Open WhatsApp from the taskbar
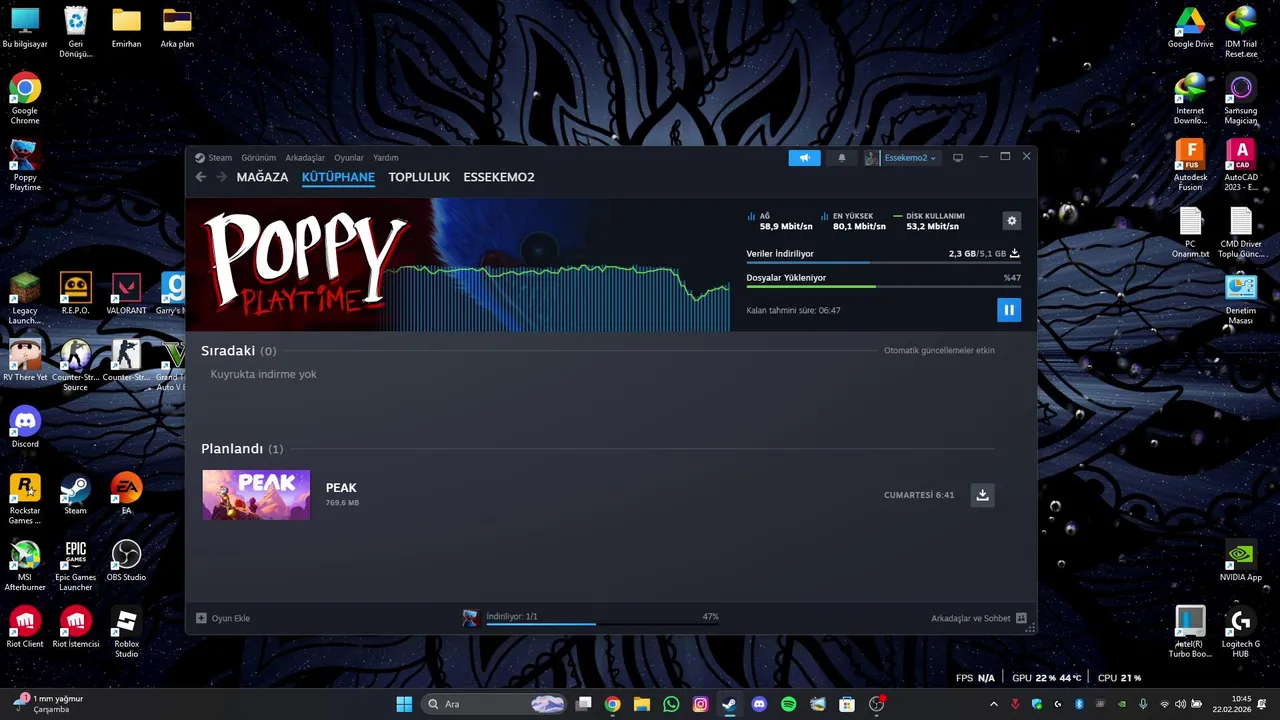The width and height of the screenshot is (1280, 720). coord(671,704)
